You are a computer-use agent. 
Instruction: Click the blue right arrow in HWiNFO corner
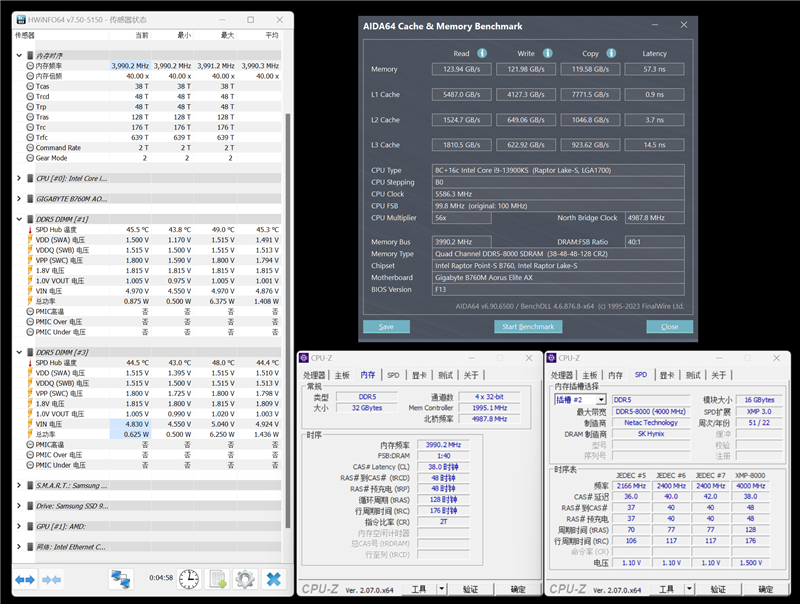(30, 579)
